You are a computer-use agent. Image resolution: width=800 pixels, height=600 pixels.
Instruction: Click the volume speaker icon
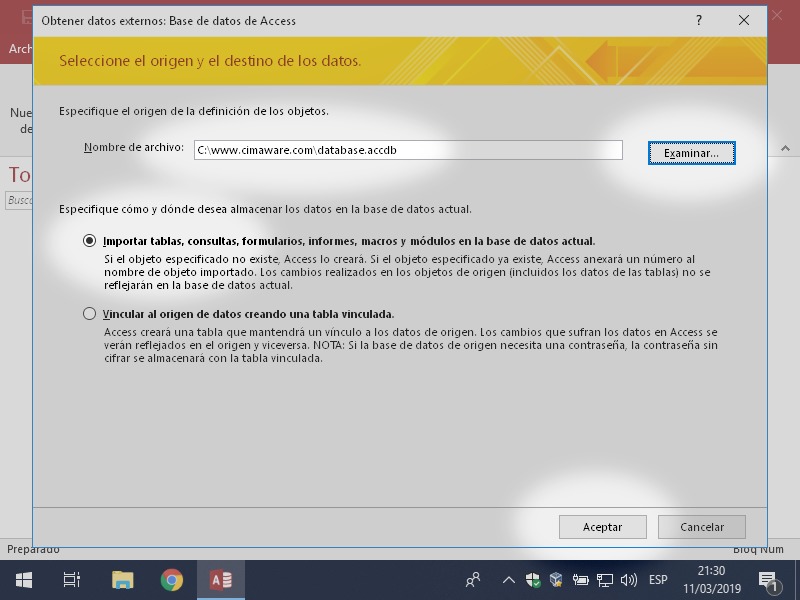click(628, 580)
